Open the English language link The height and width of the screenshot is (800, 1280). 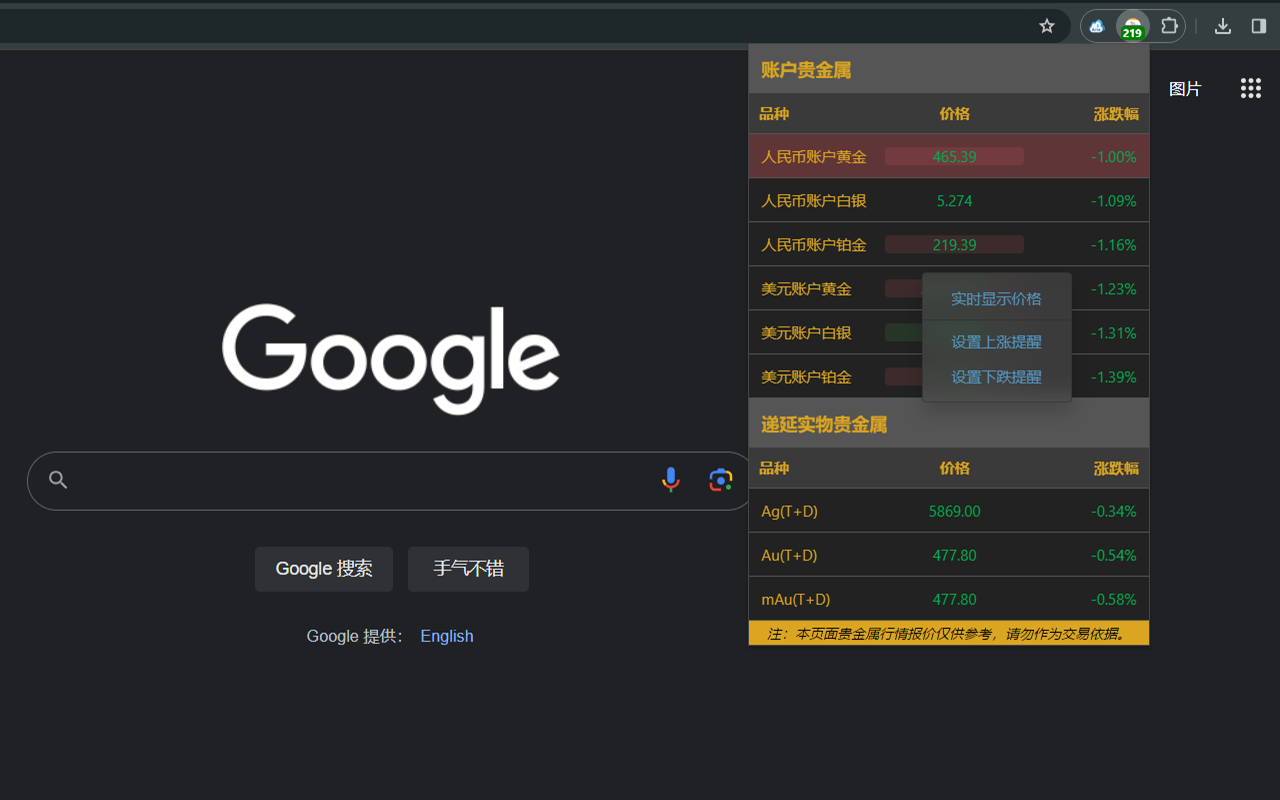click(x=446, y=636)
